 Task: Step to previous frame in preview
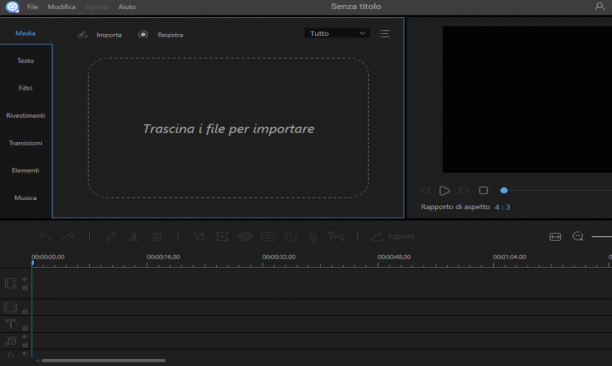[425, 190]
